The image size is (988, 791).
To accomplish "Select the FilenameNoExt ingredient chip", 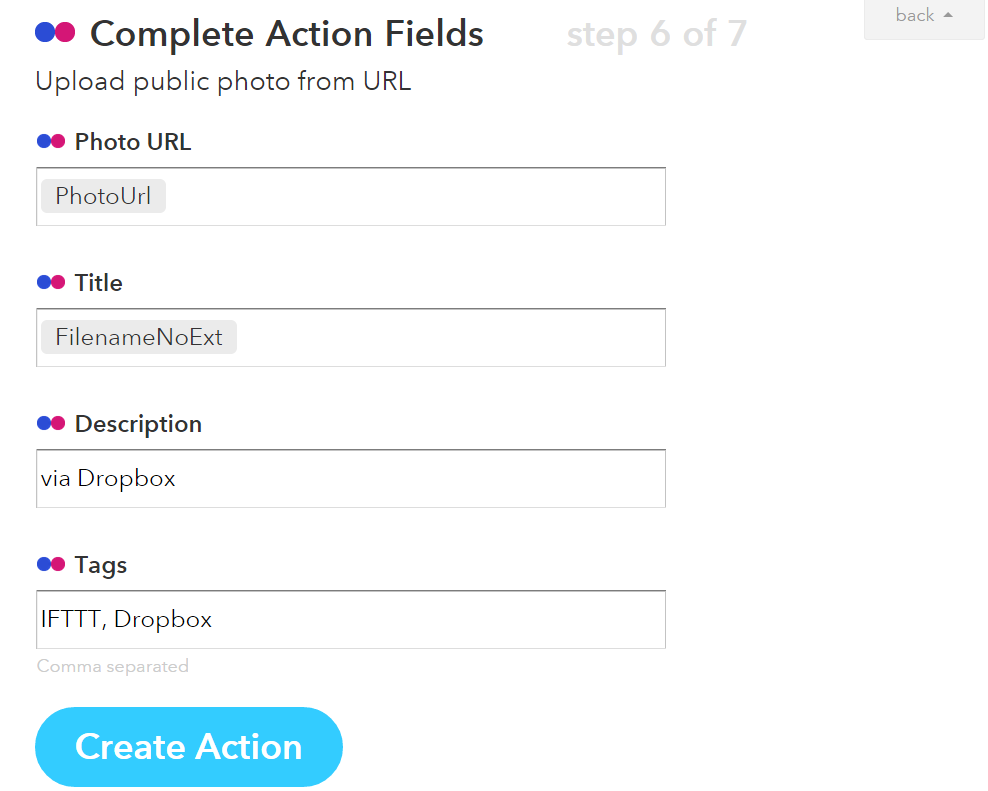I will pyautogui.click(x=139, y=337).
